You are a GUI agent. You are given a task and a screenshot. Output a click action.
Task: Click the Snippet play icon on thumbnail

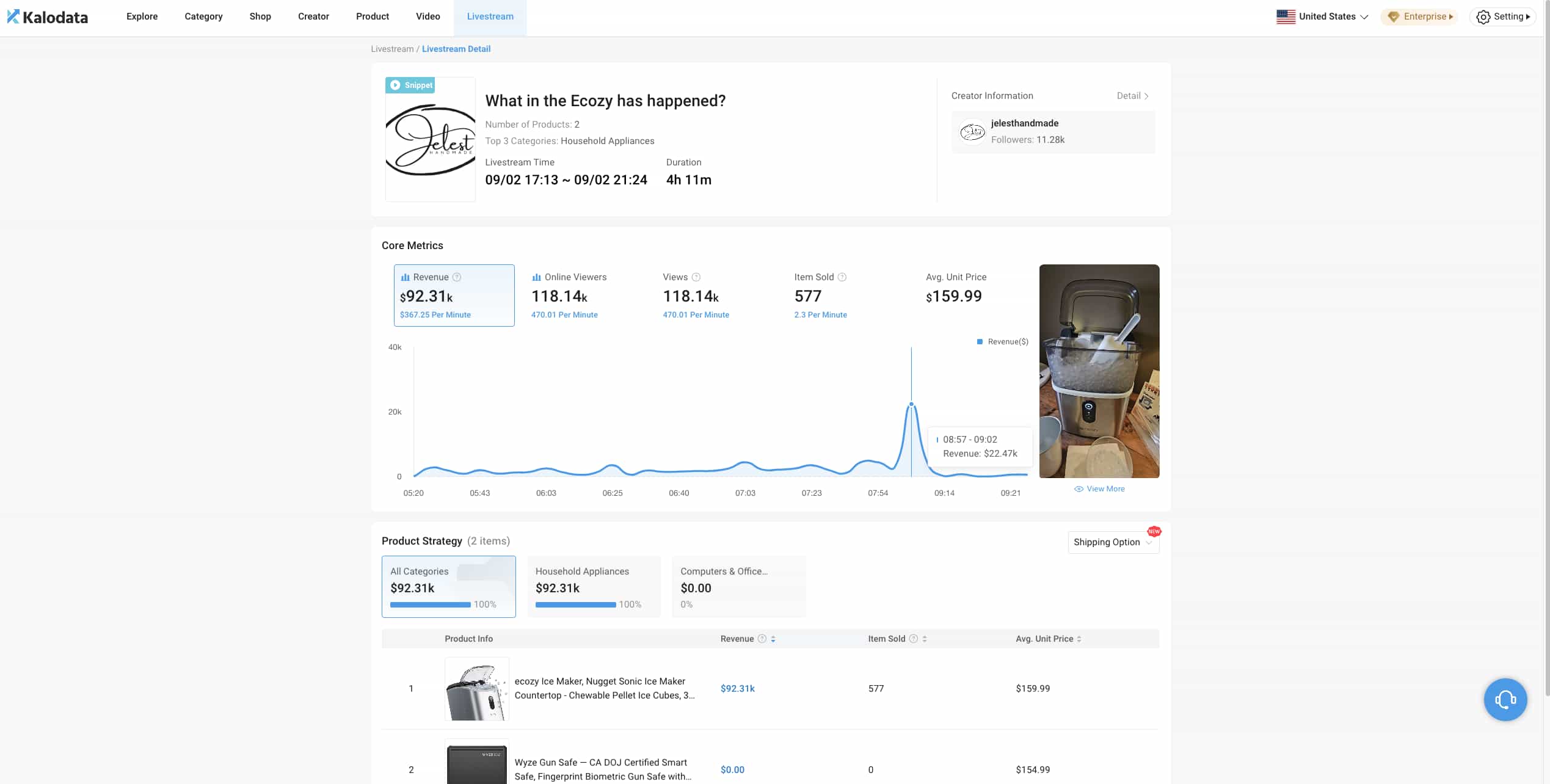tap(395, 85)
